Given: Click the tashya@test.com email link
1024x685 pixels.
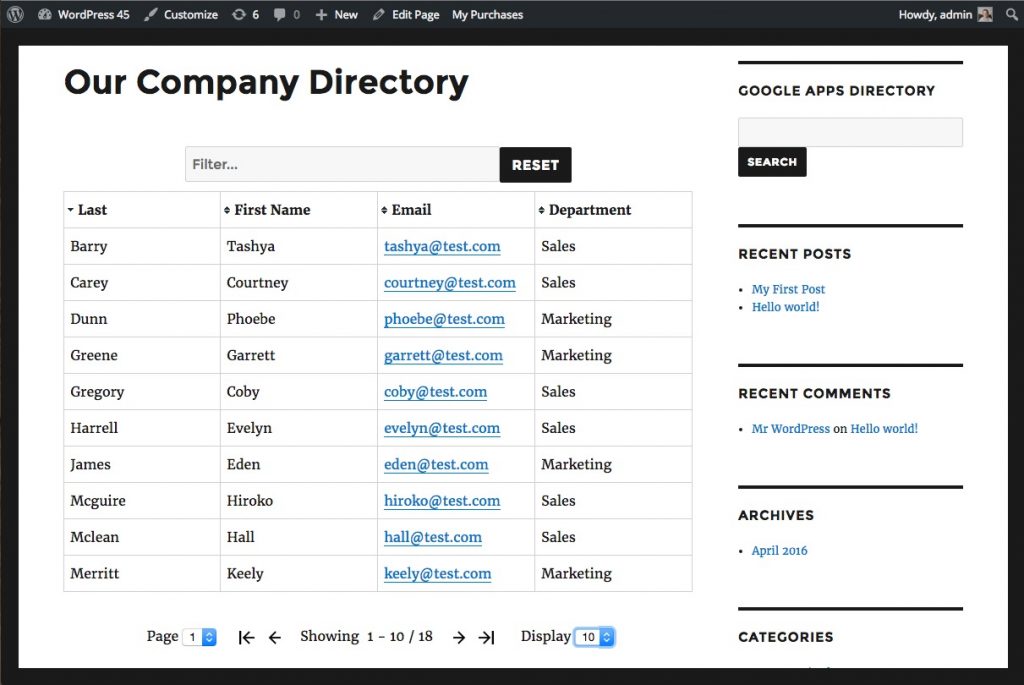Looking at the screenshot, I should coord(442,247).
